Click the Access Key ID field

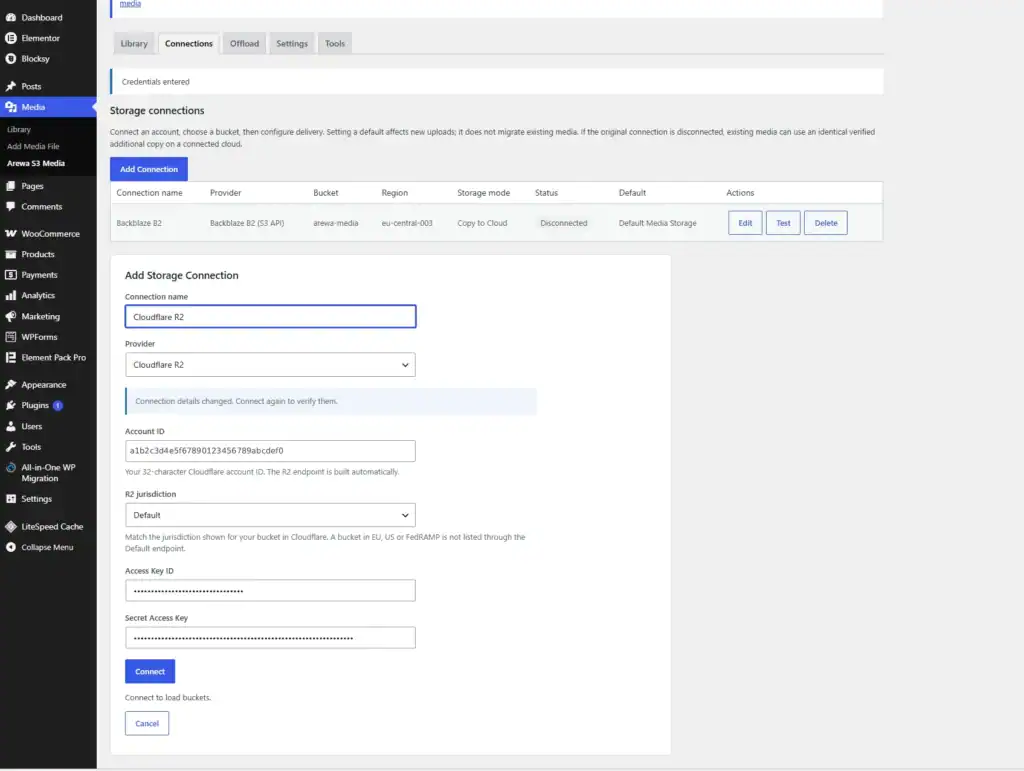pos(270,591)
